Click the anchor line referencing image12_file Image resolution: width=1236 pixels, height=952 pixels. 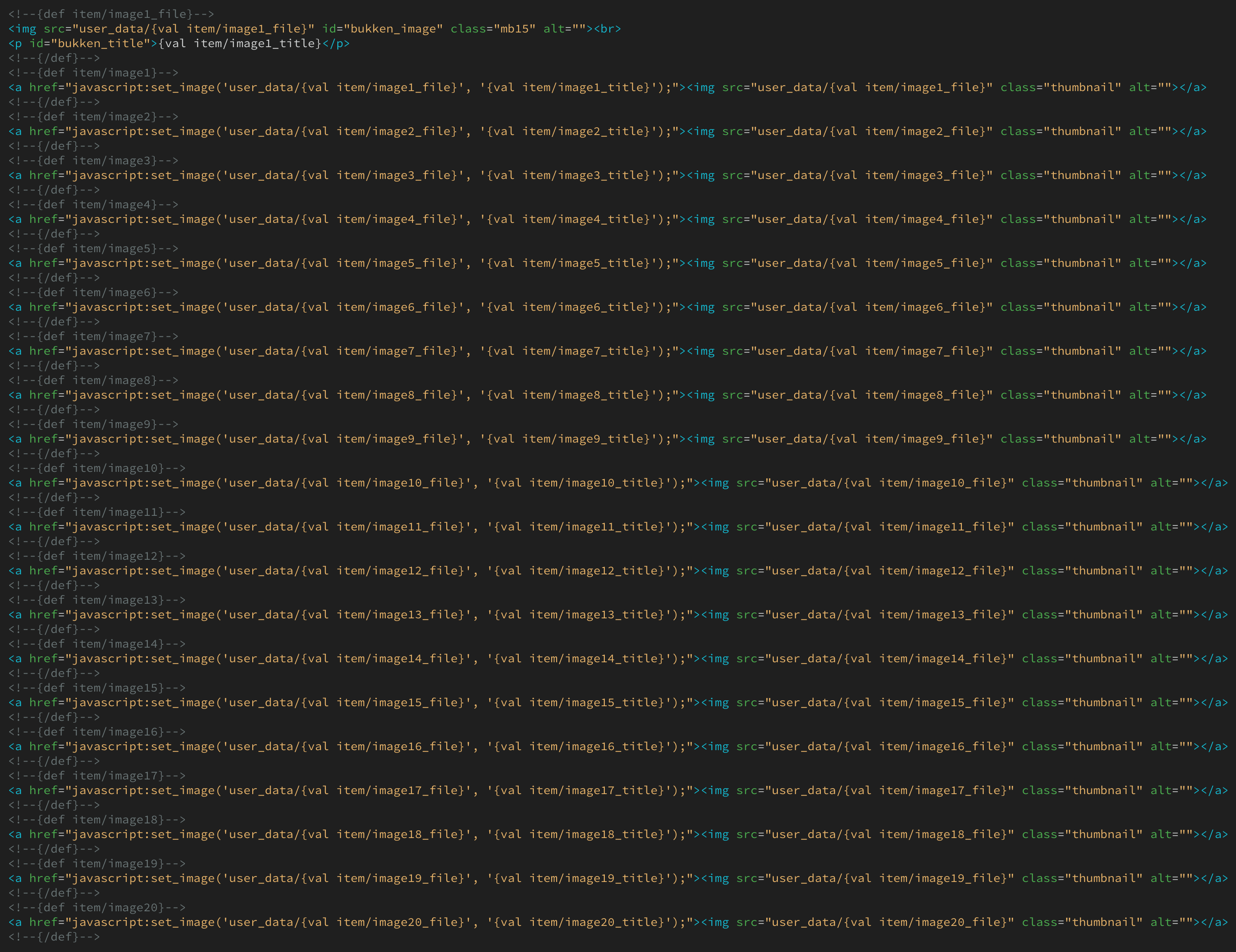coord(618,571)
